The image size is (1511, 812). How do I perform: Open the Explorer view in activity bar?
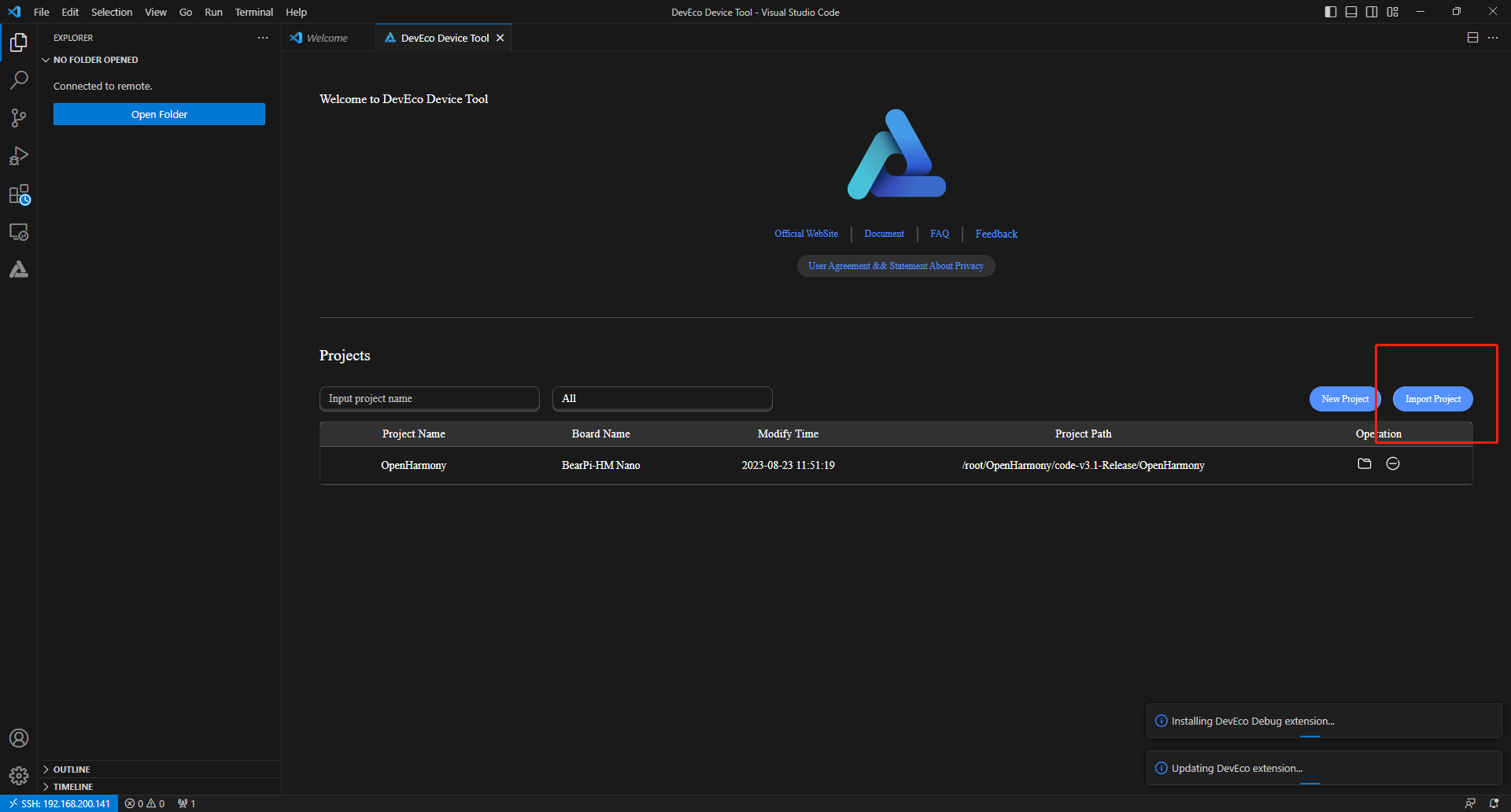click(19, 42)
